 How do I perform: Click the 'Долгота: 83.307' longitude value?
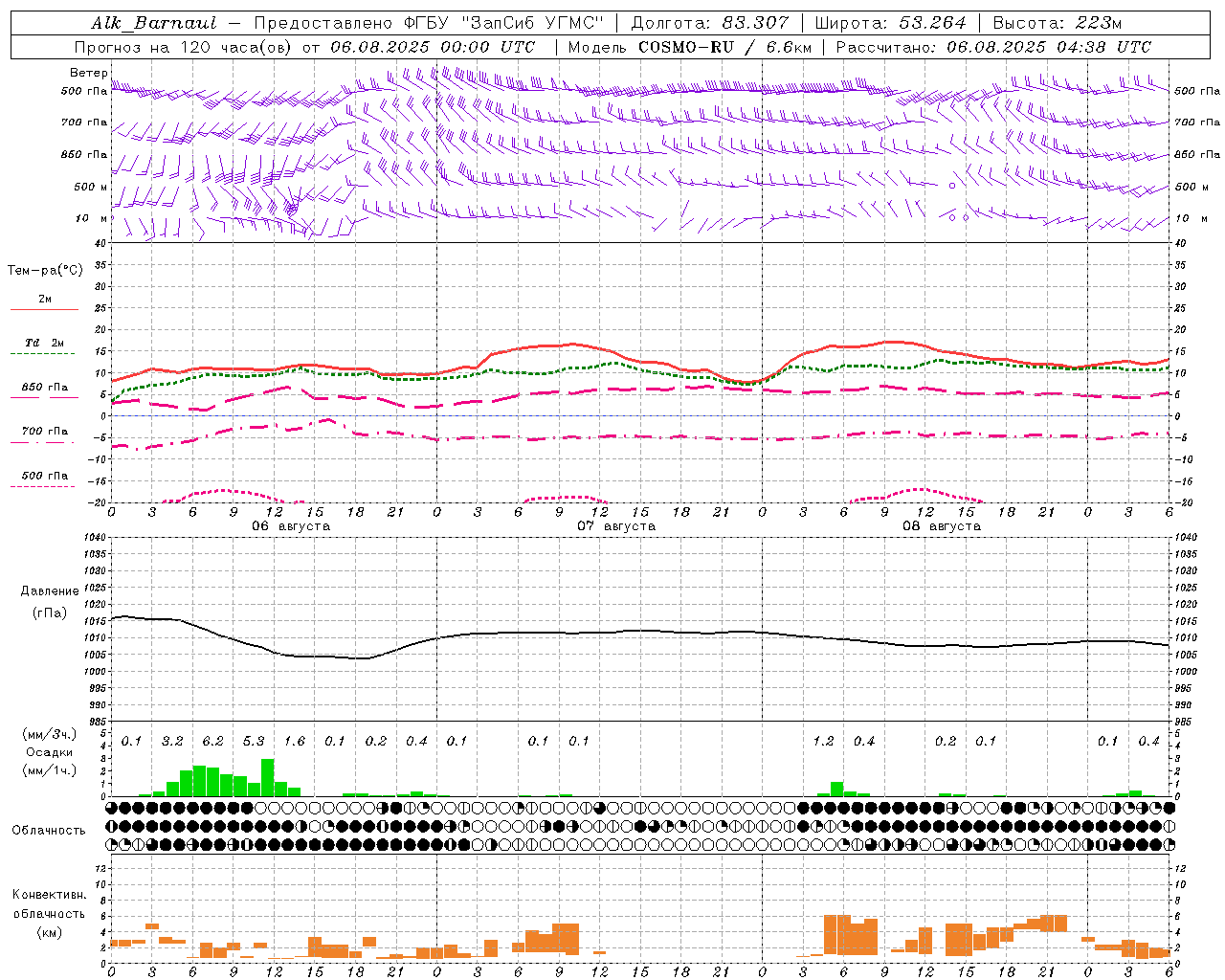point(710,23)
